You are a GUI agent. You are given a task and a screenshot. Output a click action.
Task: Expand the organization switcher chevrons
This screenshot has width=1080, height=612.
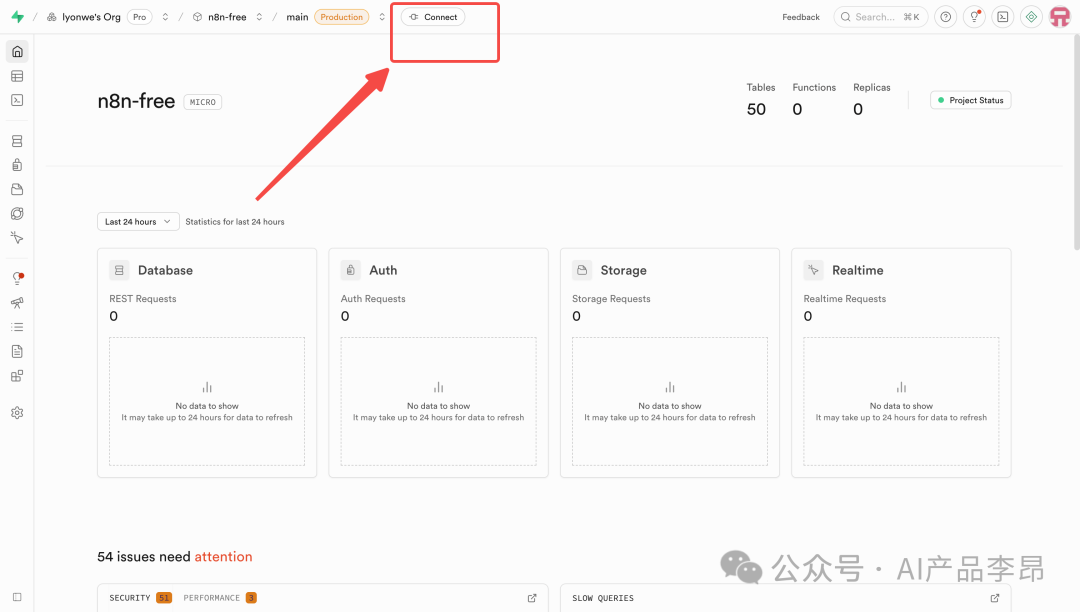point(165,17)
